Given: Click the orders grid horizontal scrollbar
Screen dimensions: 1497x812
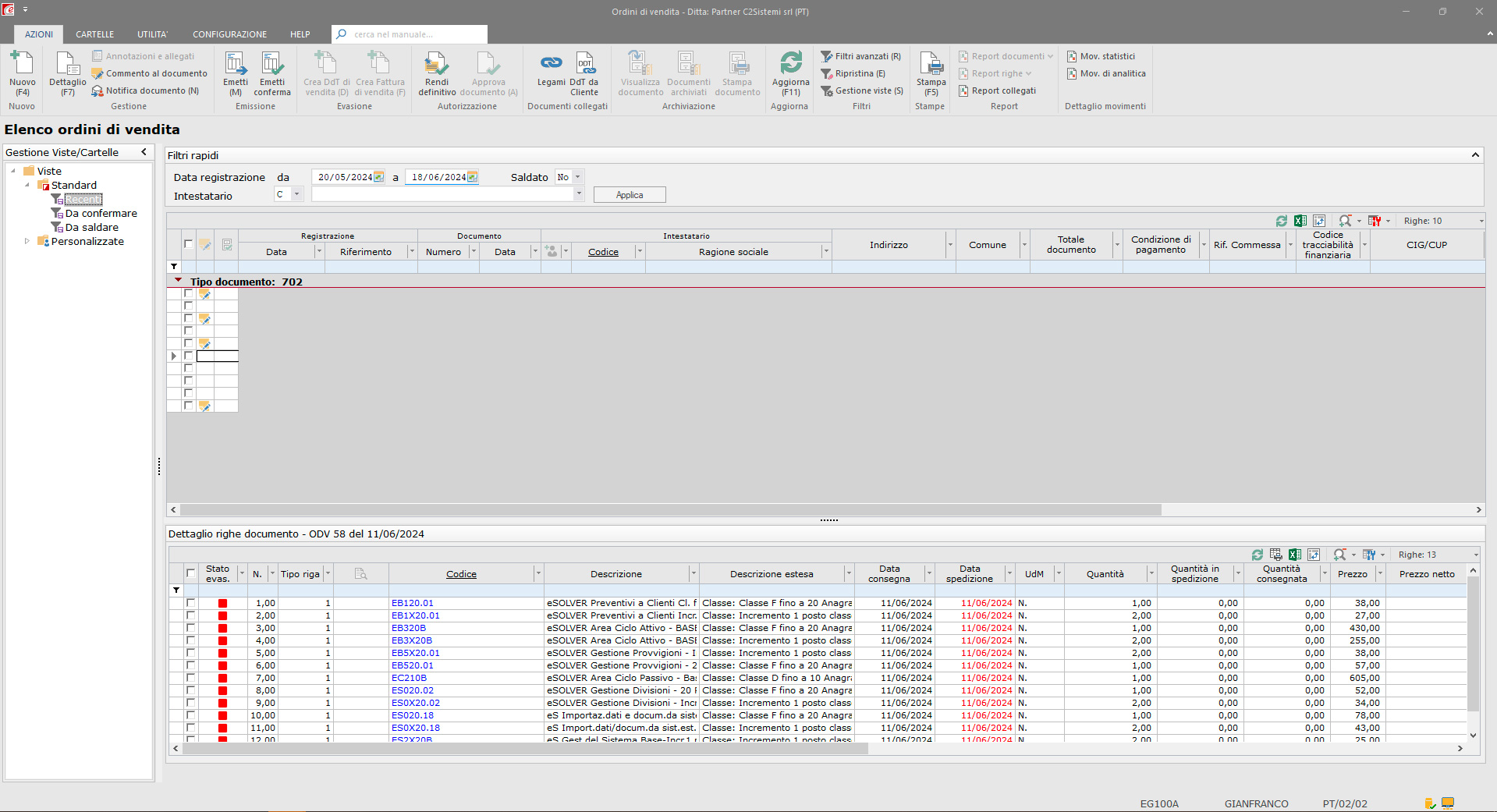Looking at the screenshot, I should pyautogui.click(x=671, y=510).
